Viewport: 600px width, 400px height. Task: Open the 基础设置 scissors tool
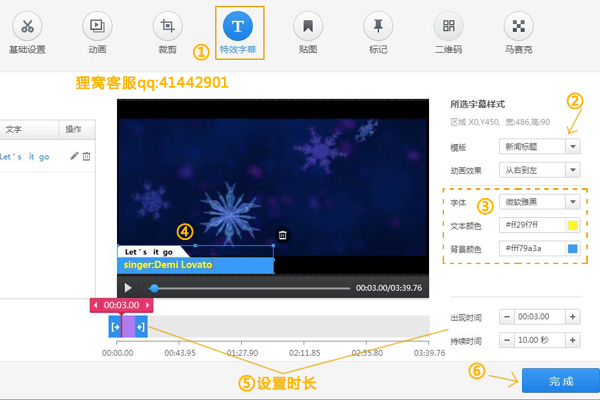click(27, 33)
